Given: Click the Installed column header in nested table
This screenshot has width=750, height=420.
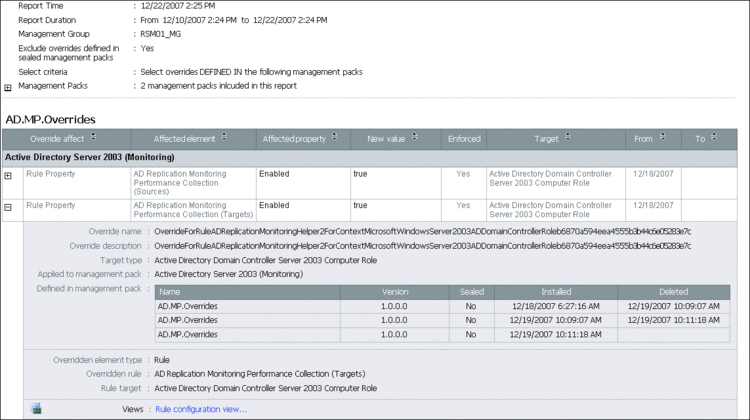Looking at the screenshot, I should pyautogui.click(x=556, y=291).
